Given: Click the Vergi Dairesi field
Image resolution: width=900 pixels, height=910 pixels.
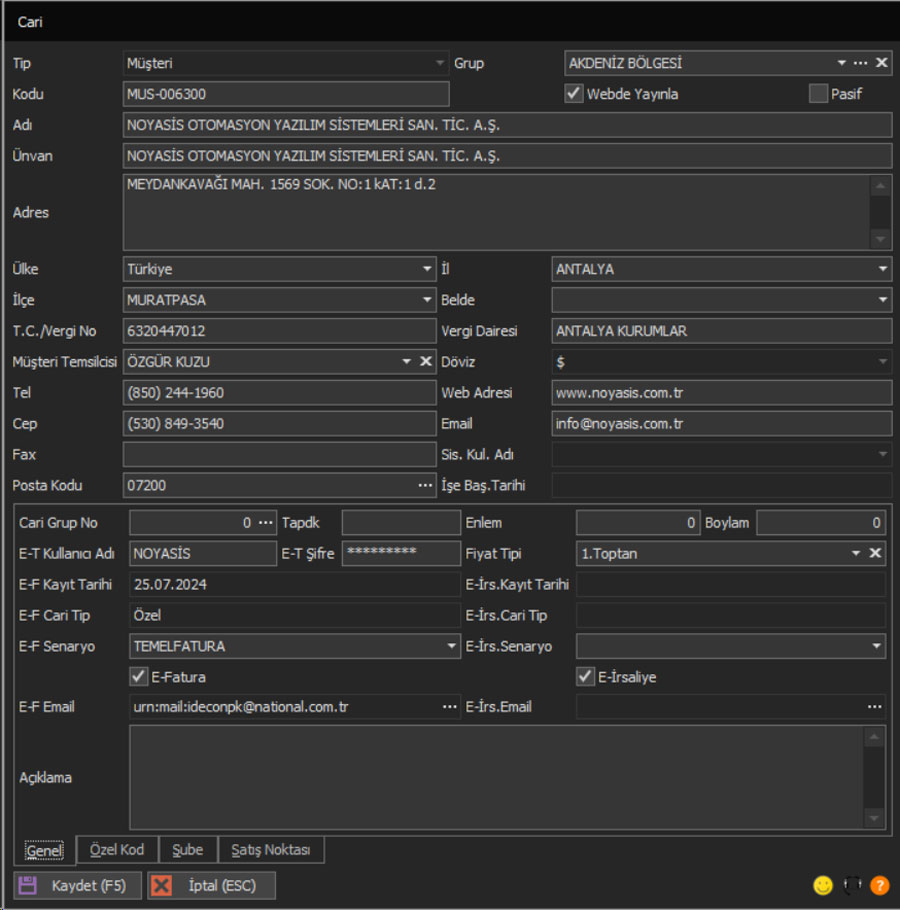Looking at the screenshot, I should (x=722, y=331).
